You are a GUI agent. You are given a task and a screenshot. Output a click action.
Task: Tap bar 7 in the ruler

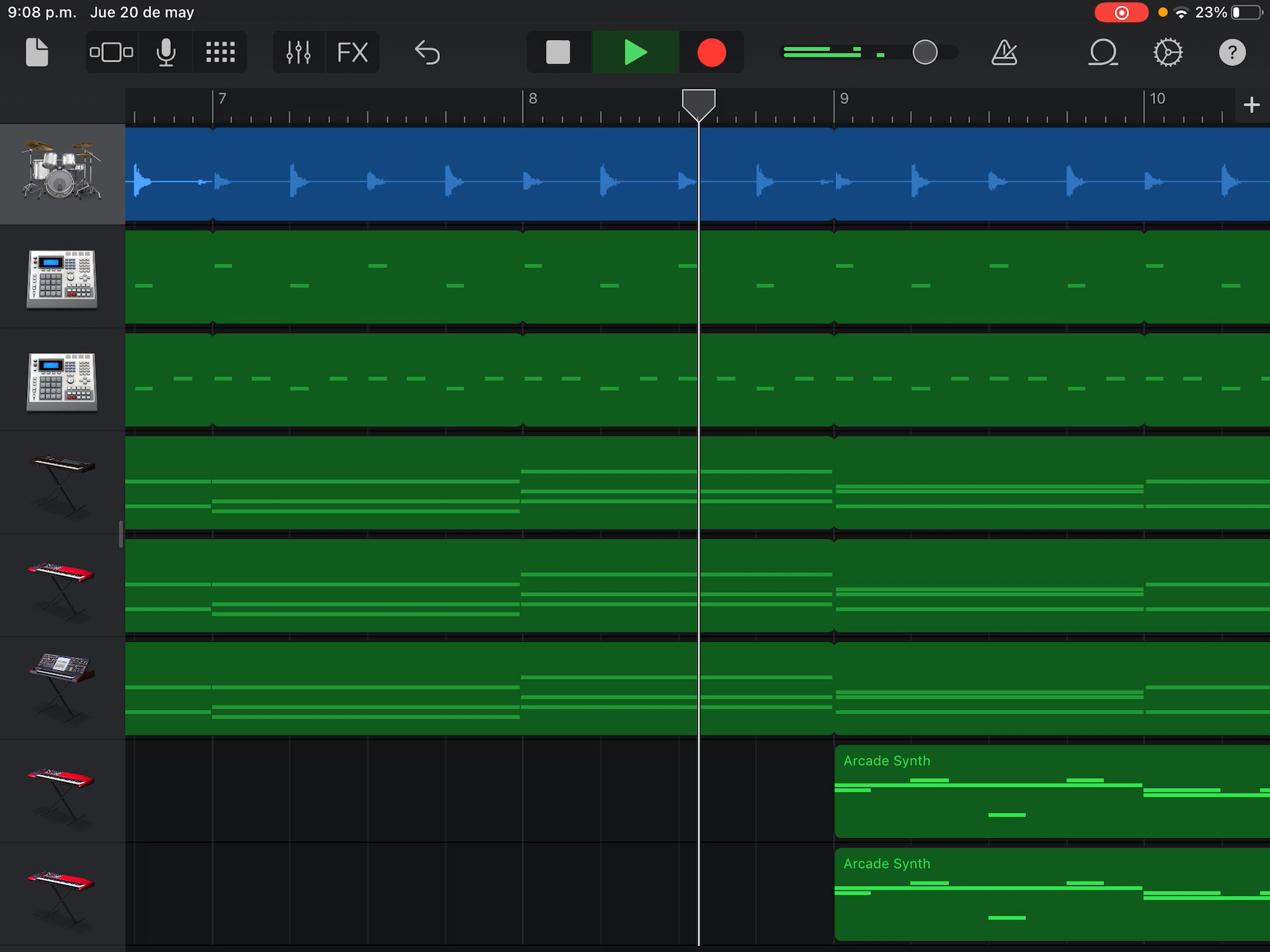(223, 99)
